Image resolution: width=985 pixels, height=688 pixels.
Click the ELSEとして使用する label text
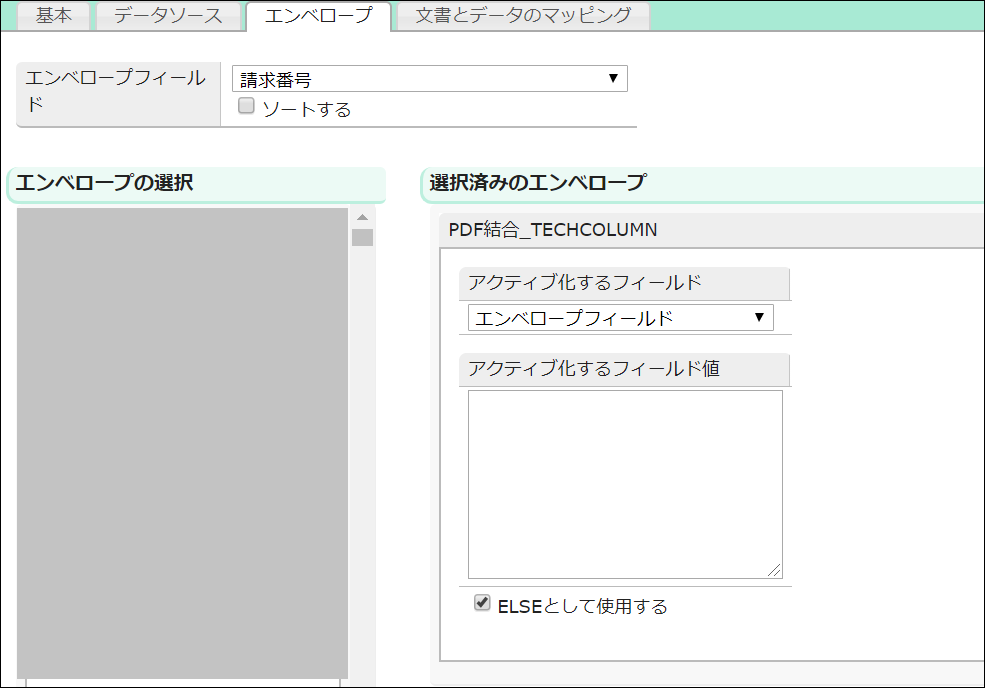(x=582, y=606)
